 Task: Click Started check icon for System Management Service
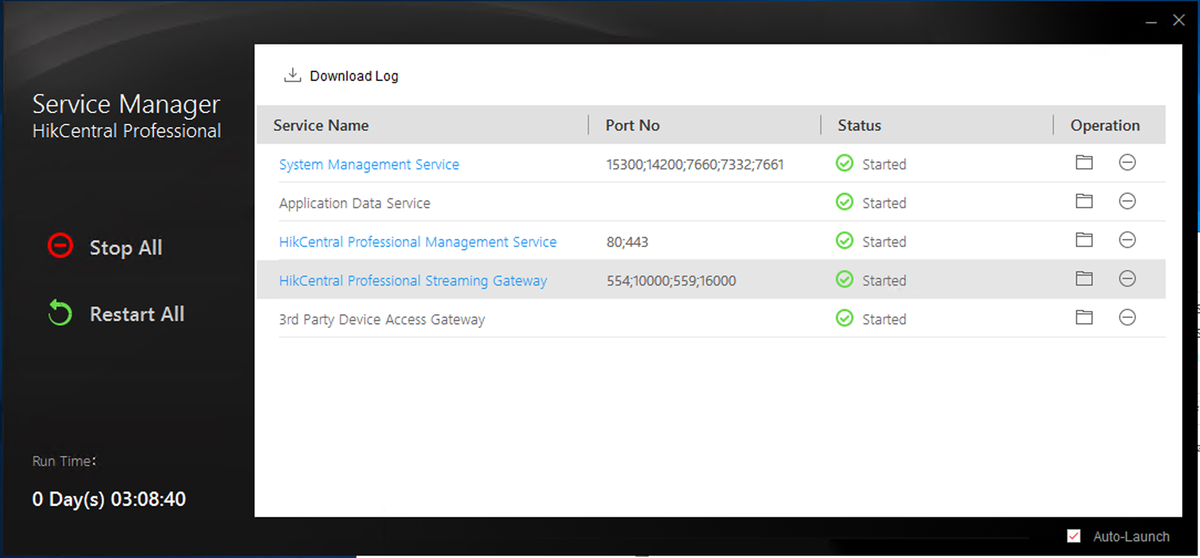click(x=844, y=163)
